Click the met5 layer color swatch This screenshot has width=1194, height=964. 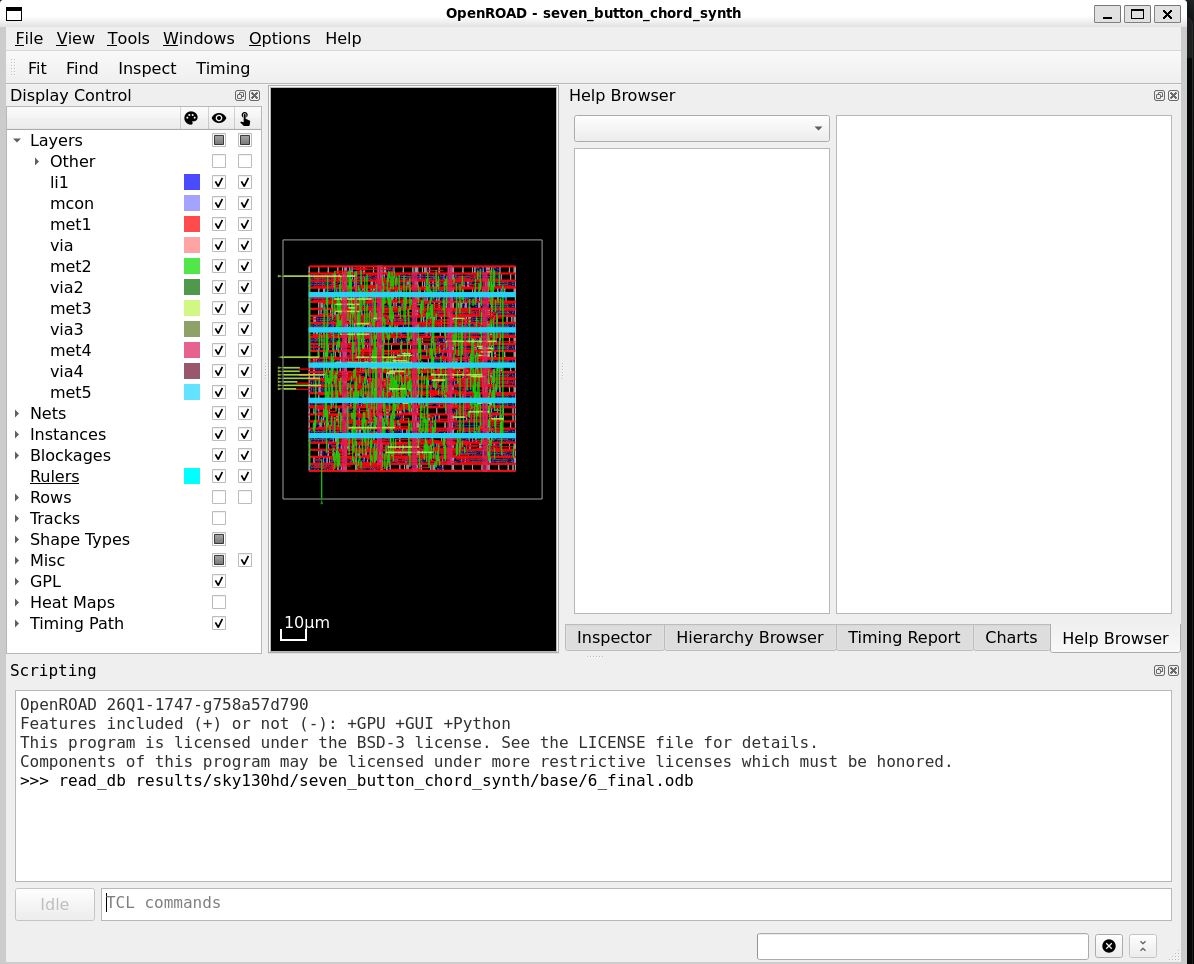(x=192, y=392)
